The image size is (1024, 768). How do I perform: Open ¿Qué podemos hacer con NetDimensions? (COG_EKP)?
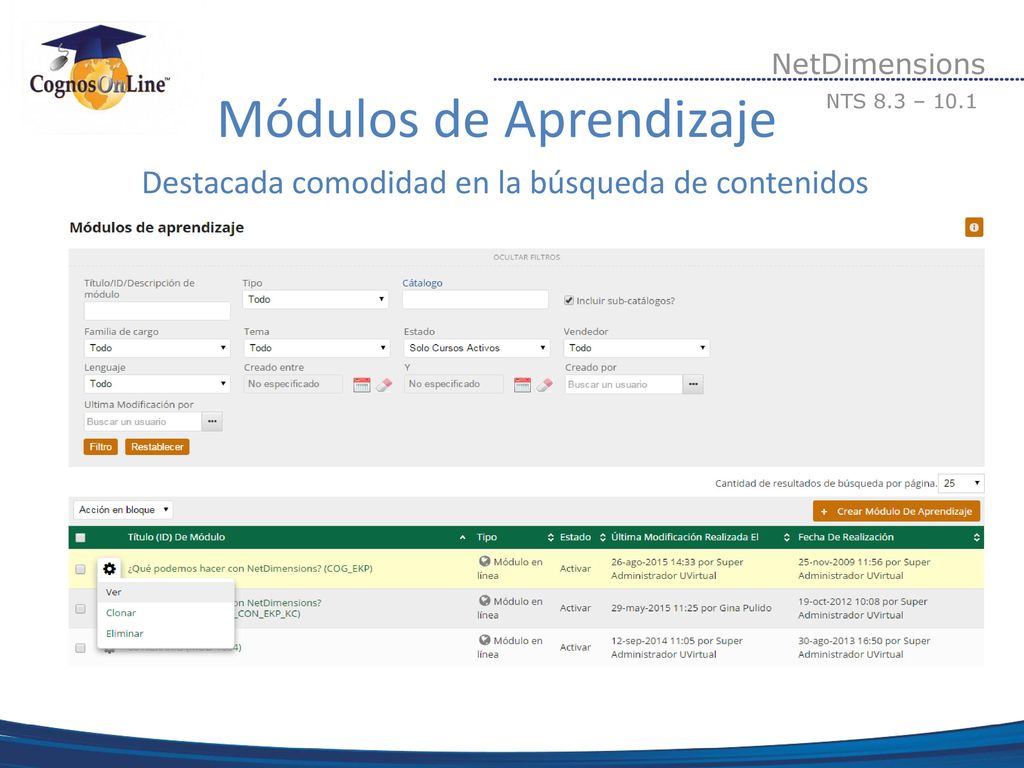pyautogui.click(x=250, y=569)
